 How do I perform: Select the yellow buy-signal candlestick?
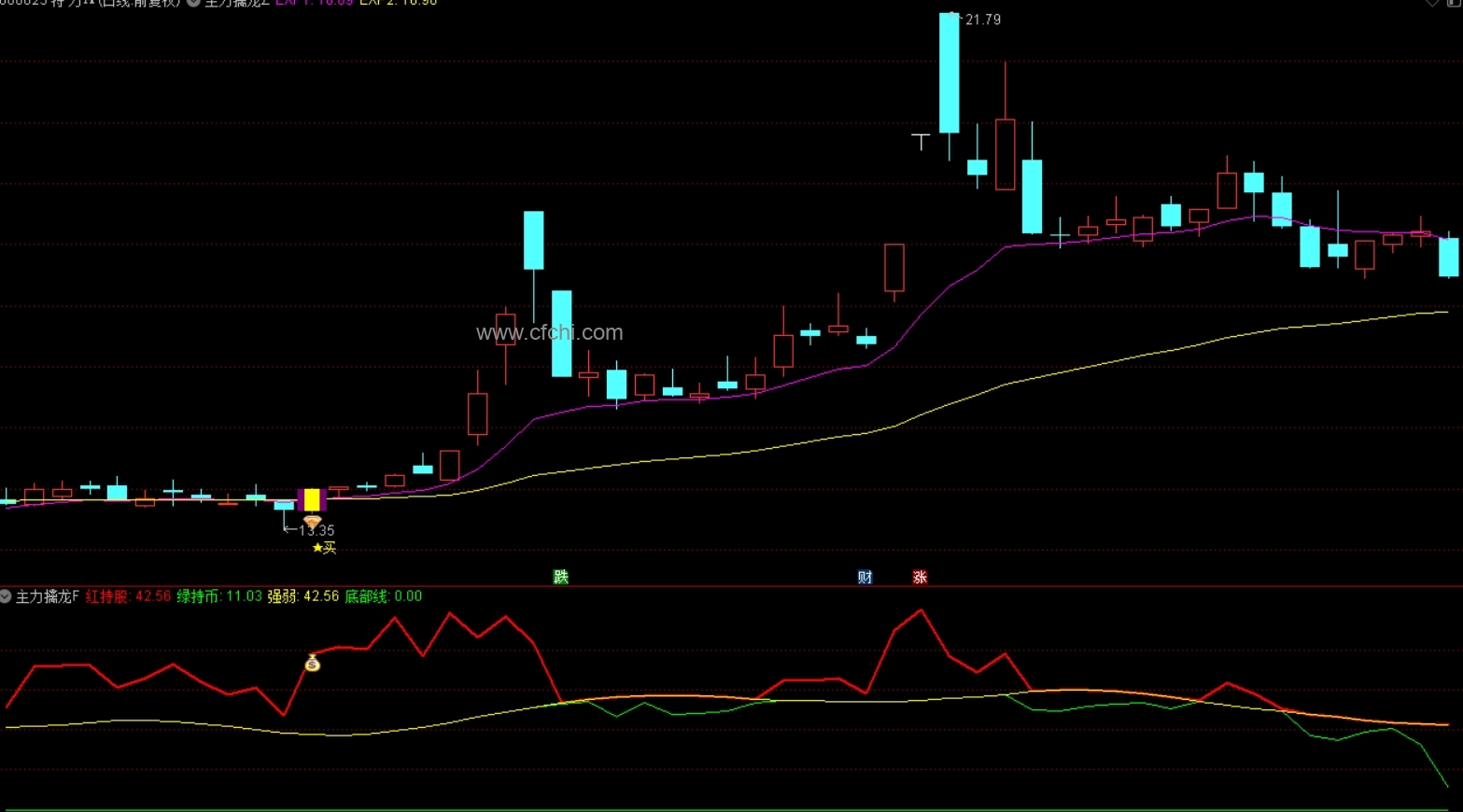(312, 500)
